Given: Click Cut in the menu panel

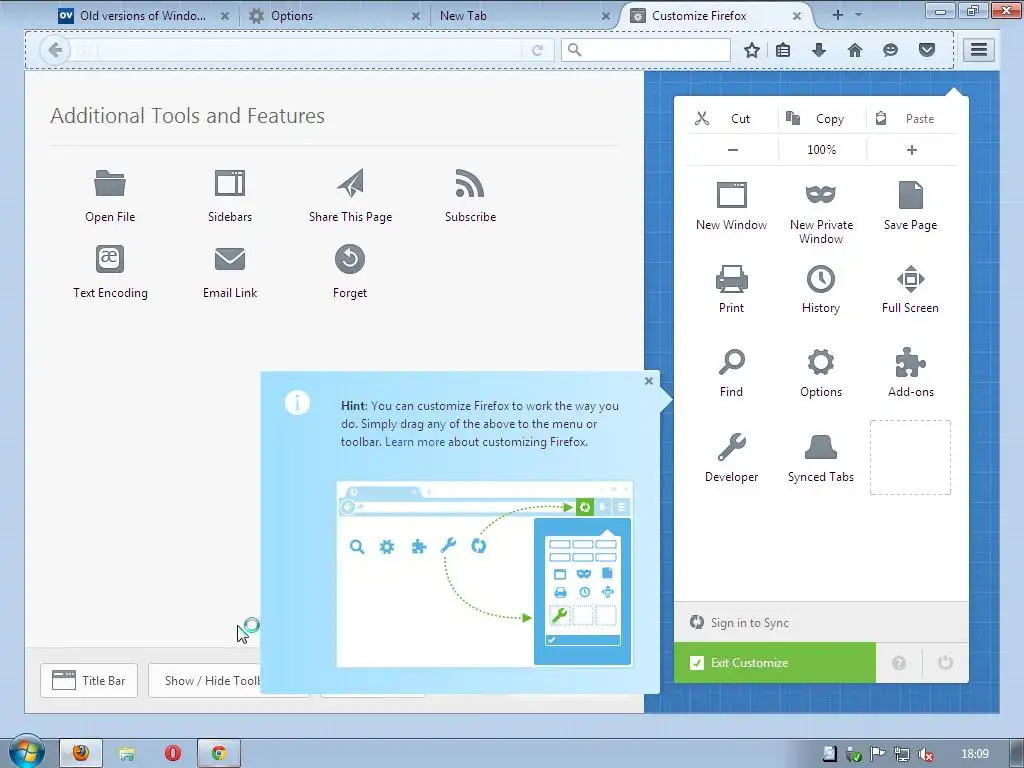Looking at the screenshot, I should (x=733, y=118).
